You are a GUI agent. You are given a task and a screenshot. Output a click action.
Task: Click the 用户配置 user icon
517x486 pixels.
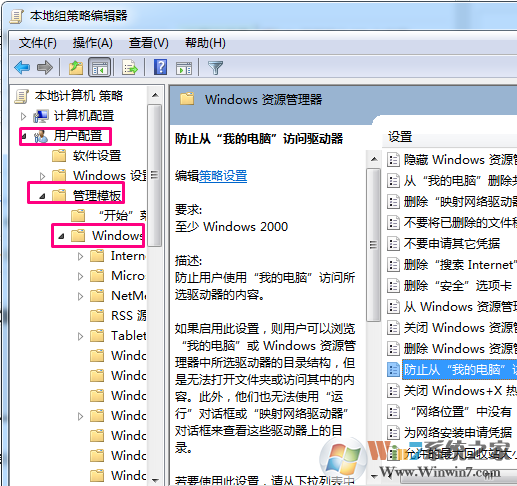[x=41, y=136]
